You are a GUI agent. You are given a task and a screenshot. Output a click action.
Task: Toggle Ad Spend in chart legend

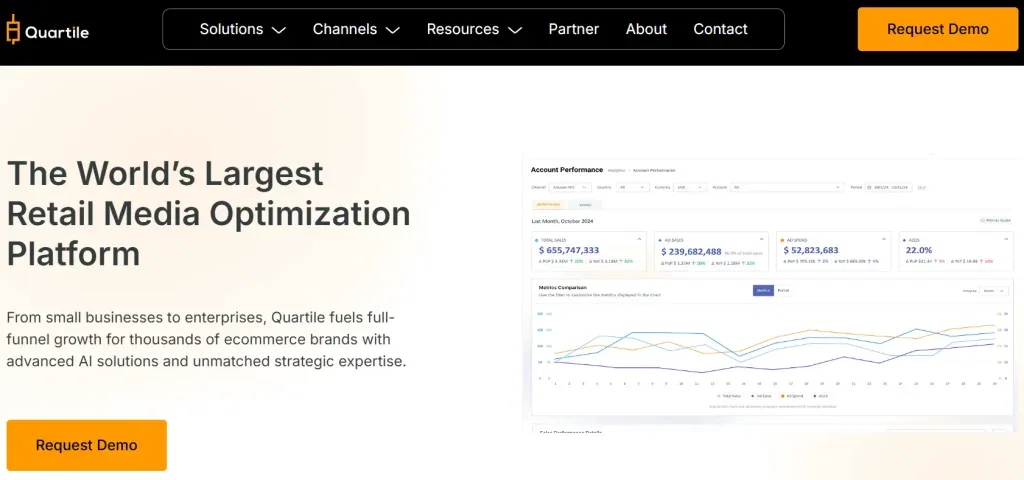tap(792, 396)
